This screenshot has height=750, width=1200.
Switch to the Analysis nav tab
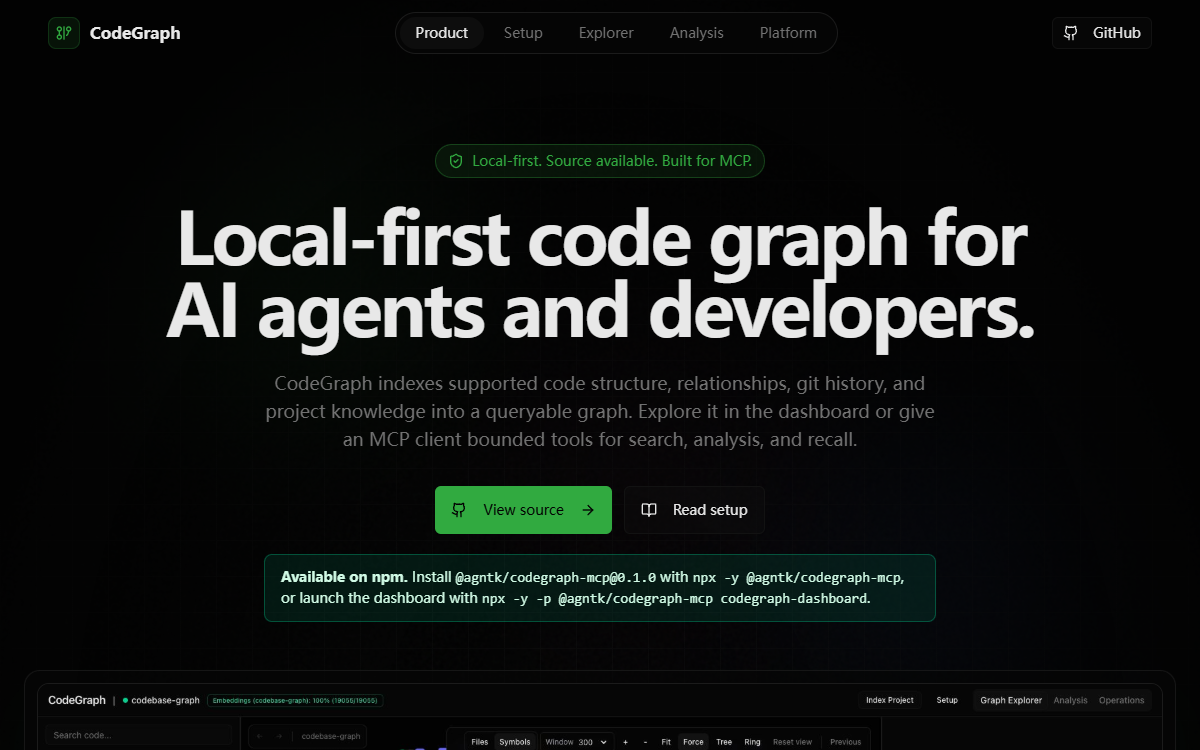pyautogui.click(x=697, y=33)
